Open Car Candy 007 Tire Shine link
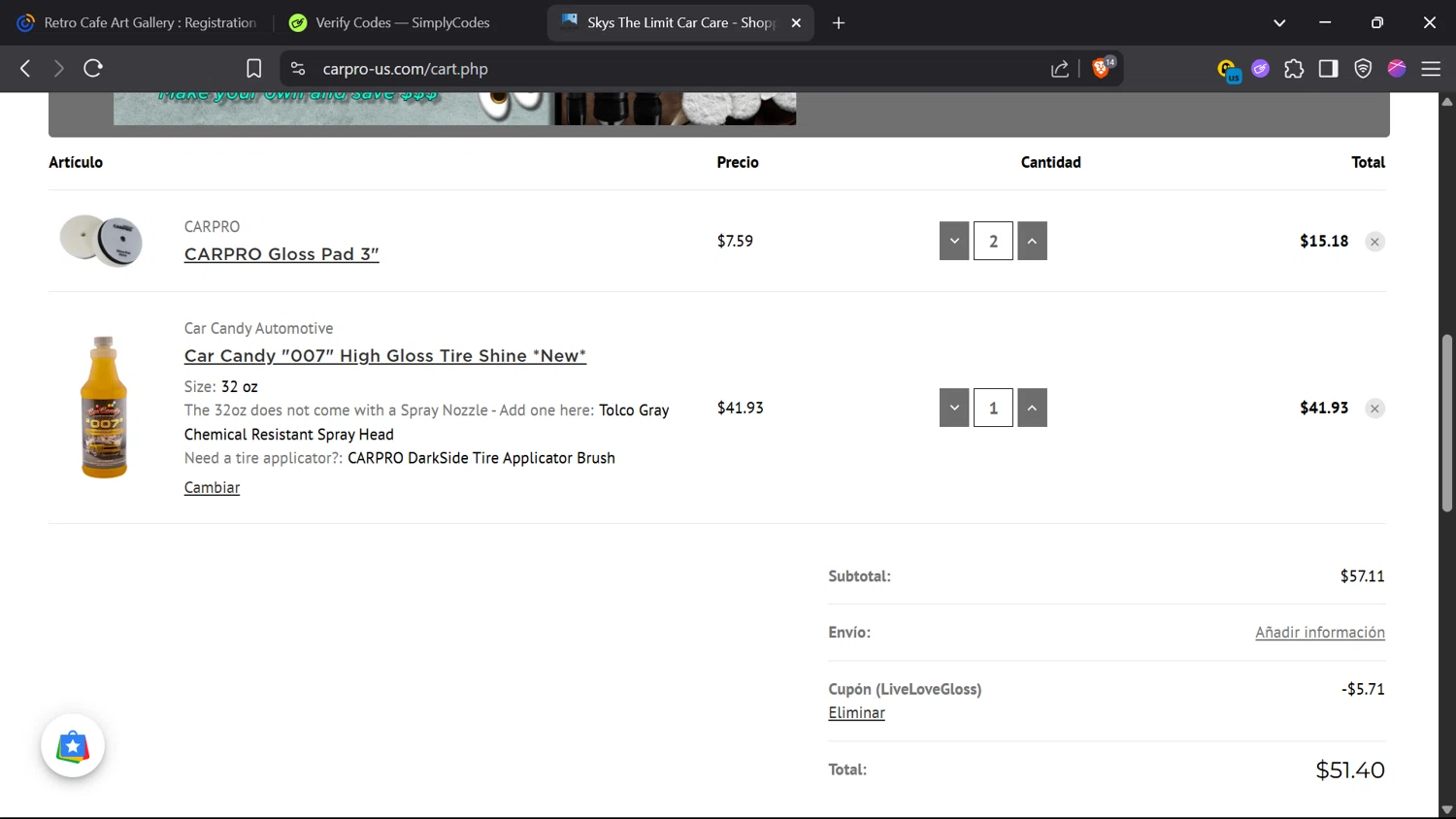This screenshot has height=819, width=1456. click(x=385, y=356)
